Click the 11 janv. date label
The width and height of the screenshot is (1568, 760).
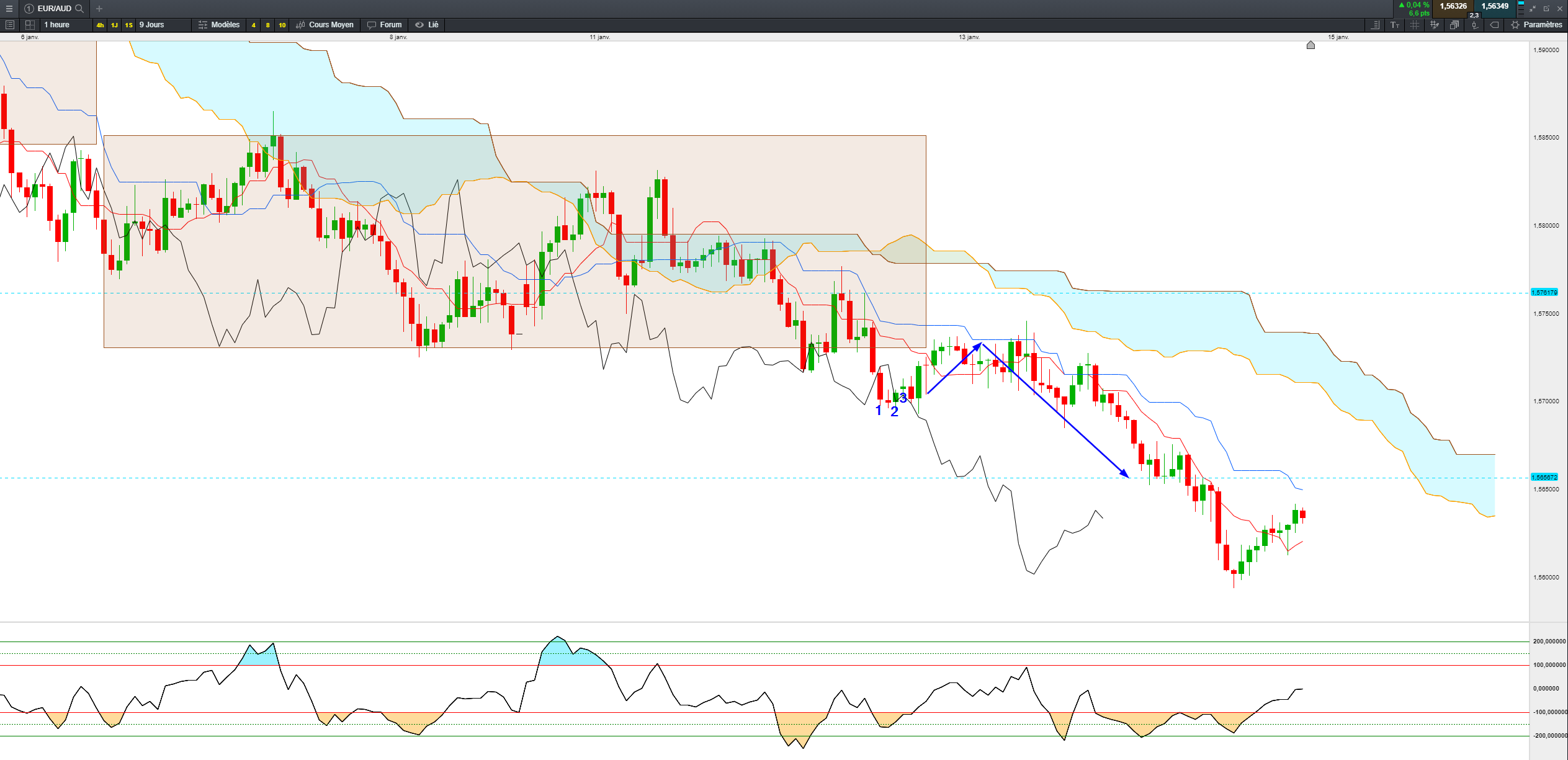point(600,37)
